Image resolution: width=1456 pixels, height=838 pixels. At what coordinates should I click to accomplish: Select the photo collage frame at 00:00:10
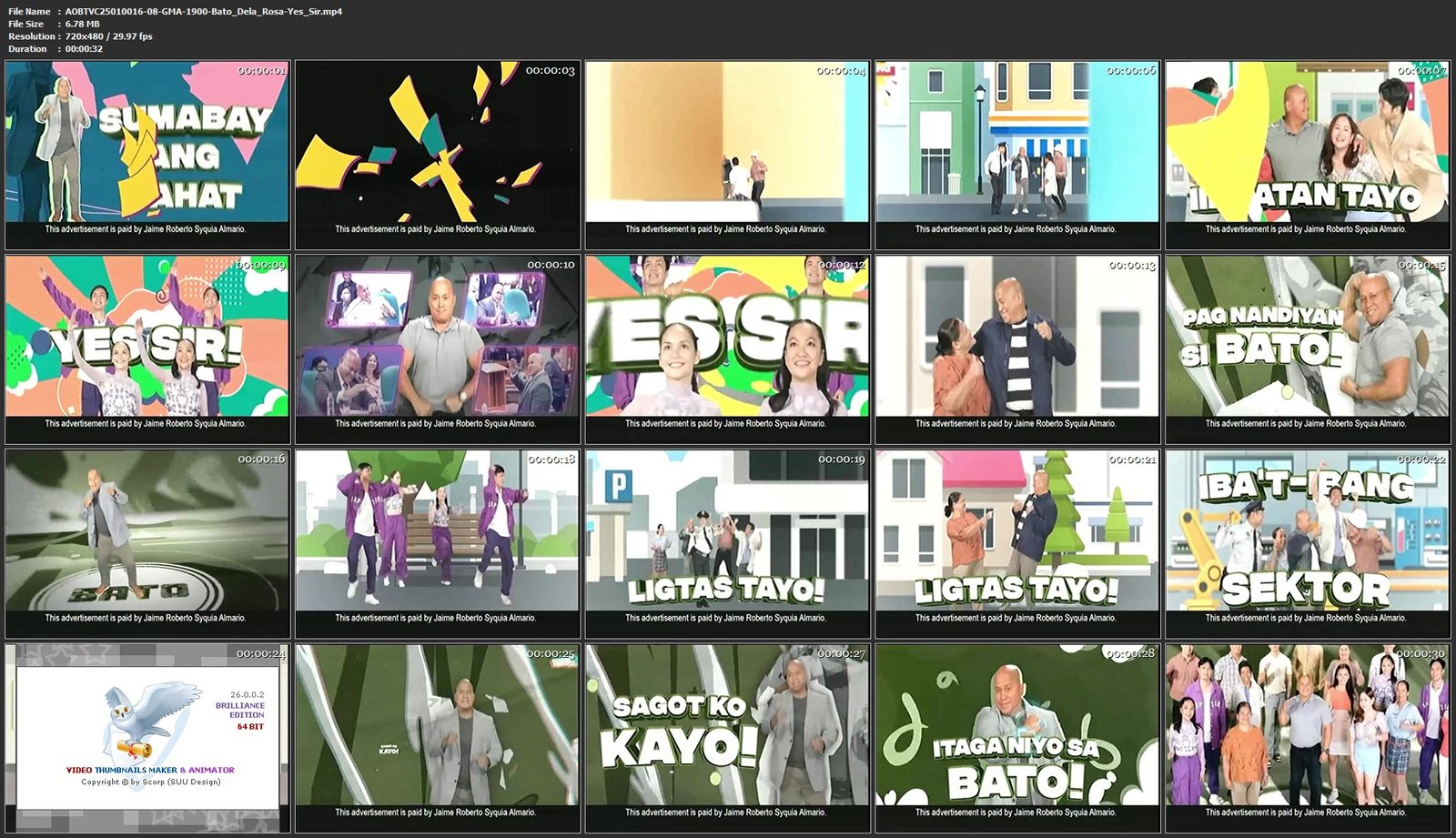(438, 349)
